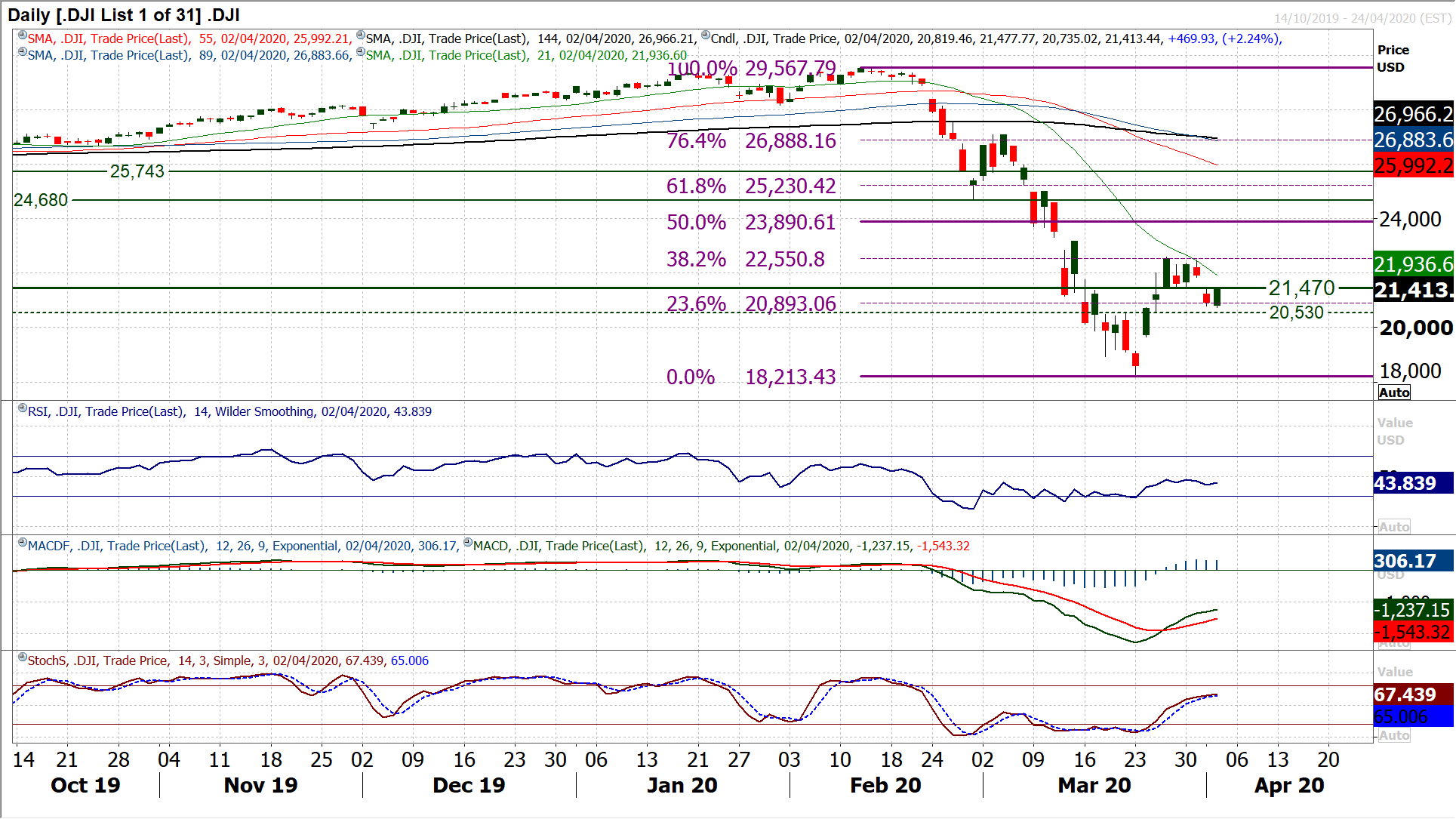The image size is (1456, 819).
Task: Click the 50.0% 23,890.61 Fibonacci label
Action: pyautogui.click(x=752, y=222)
